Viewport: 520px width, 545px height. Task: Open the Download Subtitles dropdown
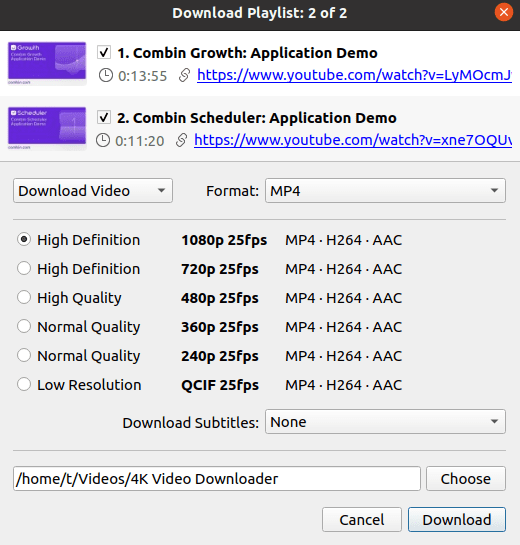point(385,422)
